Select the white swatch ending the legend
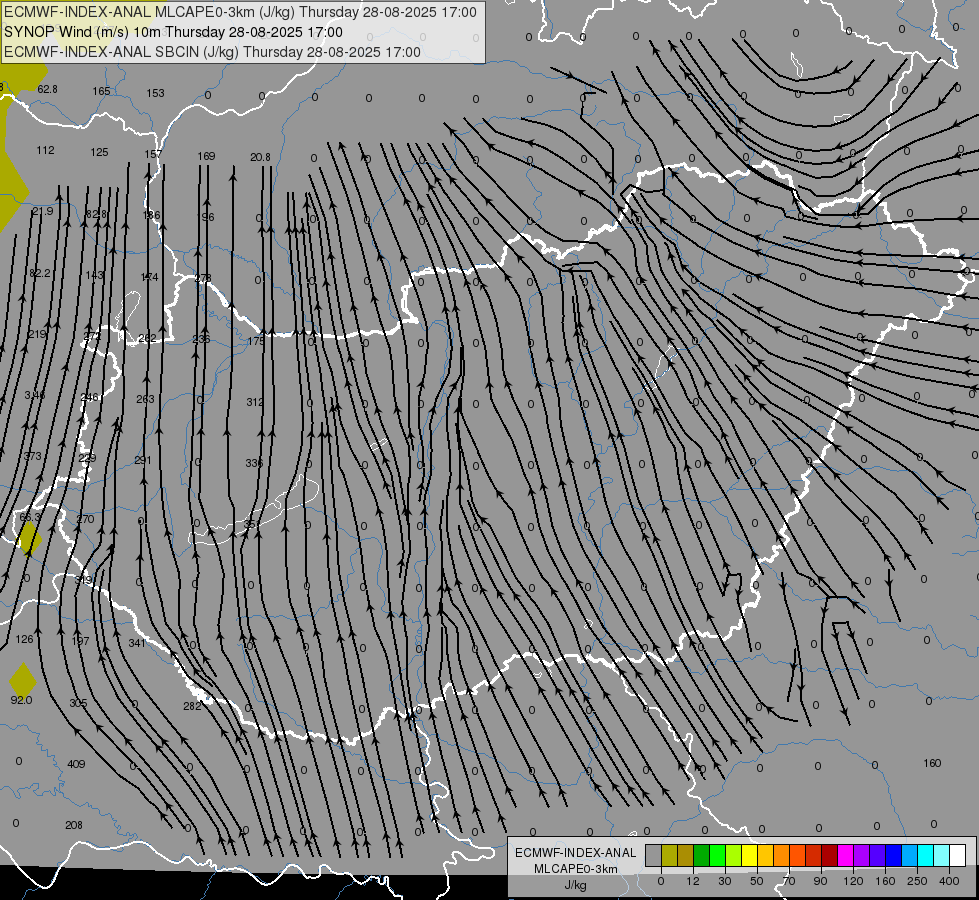This screenshot has width=979, height=900. 958,855
